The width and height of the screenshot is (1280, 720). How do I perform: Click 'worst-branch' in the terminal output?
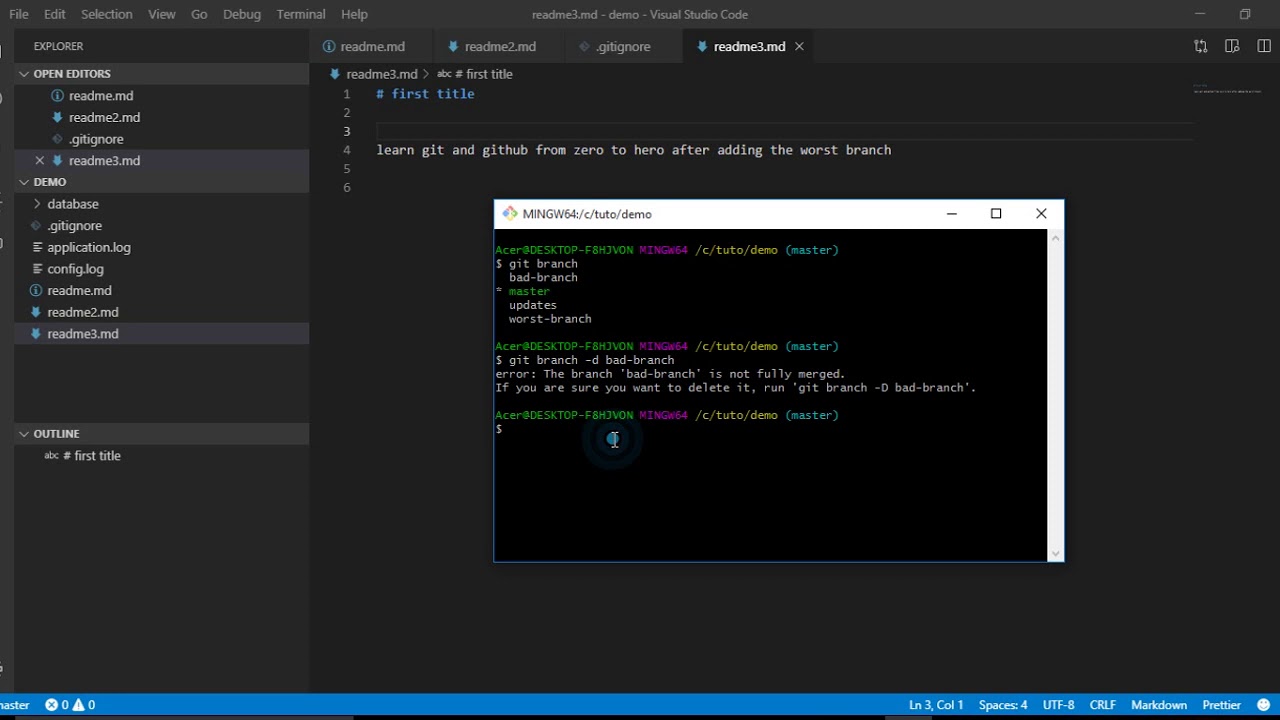(550, 319)
